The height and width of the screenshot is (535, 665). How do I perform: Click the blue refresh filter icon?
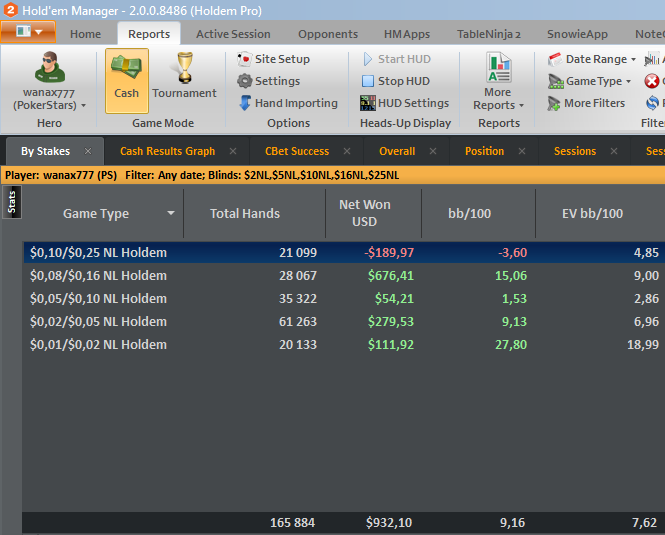(652, 103)
